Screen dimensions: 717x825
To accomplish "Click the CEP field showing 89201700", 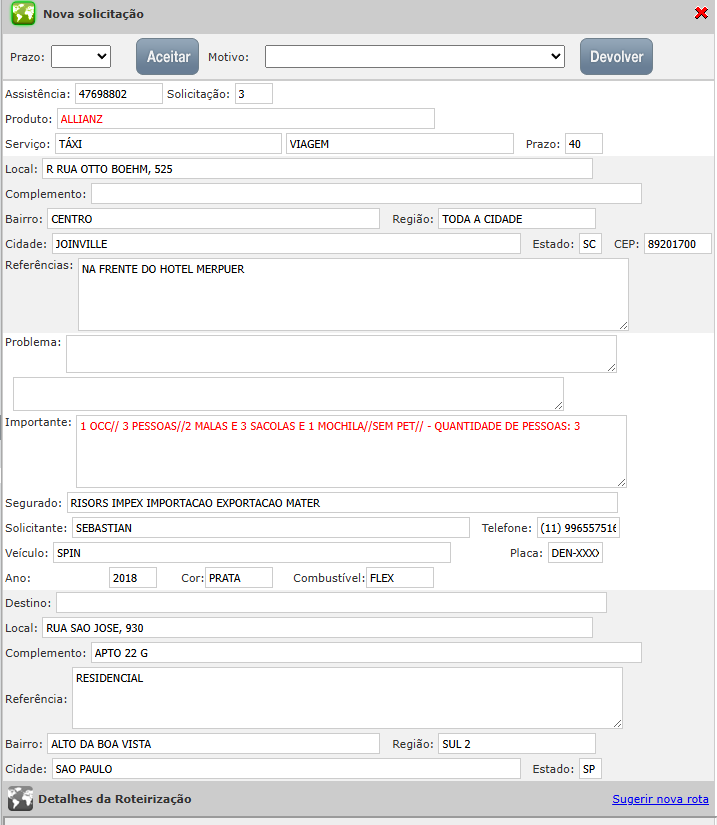I will click(677, 244).
